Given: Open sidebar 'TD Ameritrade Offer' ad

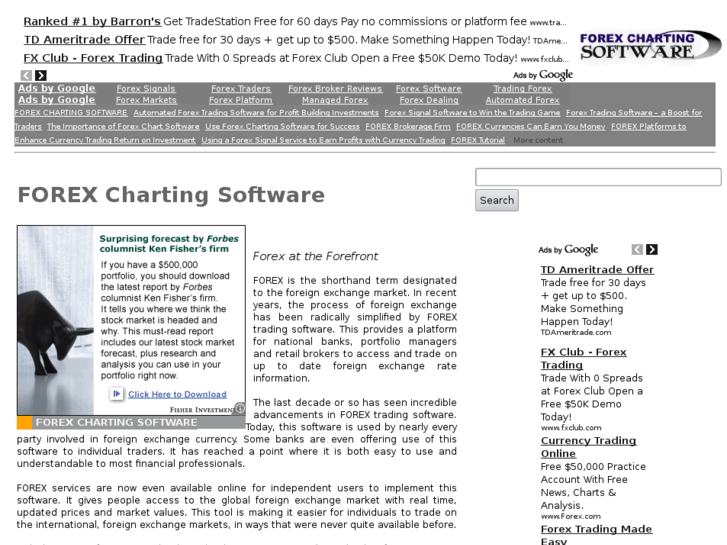Looking at the screenshot, I should (597, 269).
